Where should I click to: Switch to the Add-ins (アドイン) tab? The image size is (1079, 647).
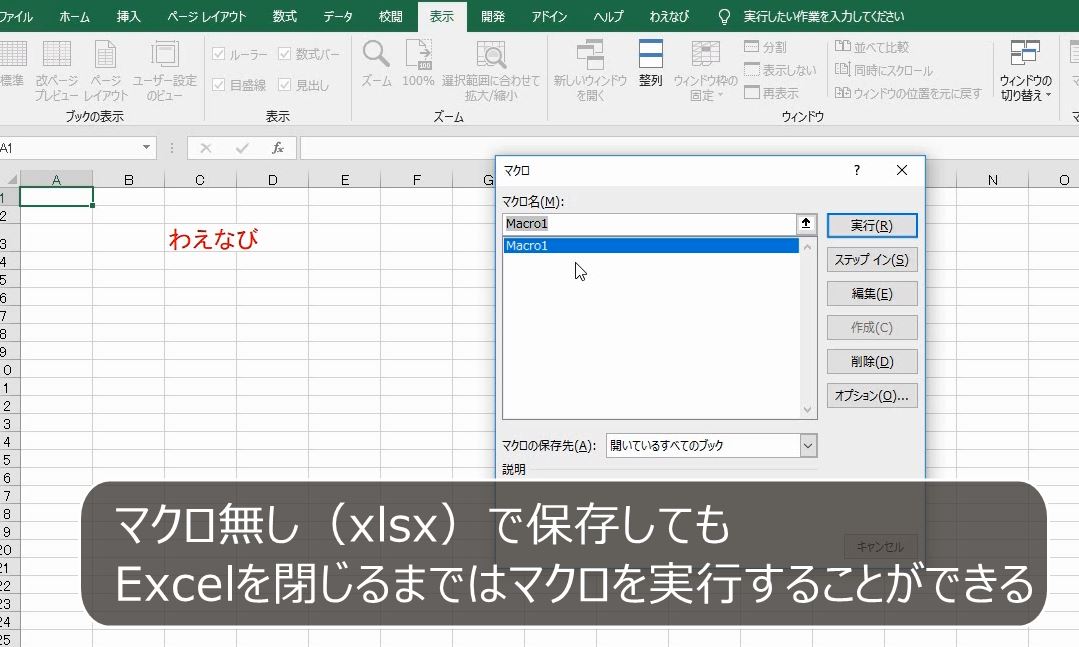pos(549,16)
